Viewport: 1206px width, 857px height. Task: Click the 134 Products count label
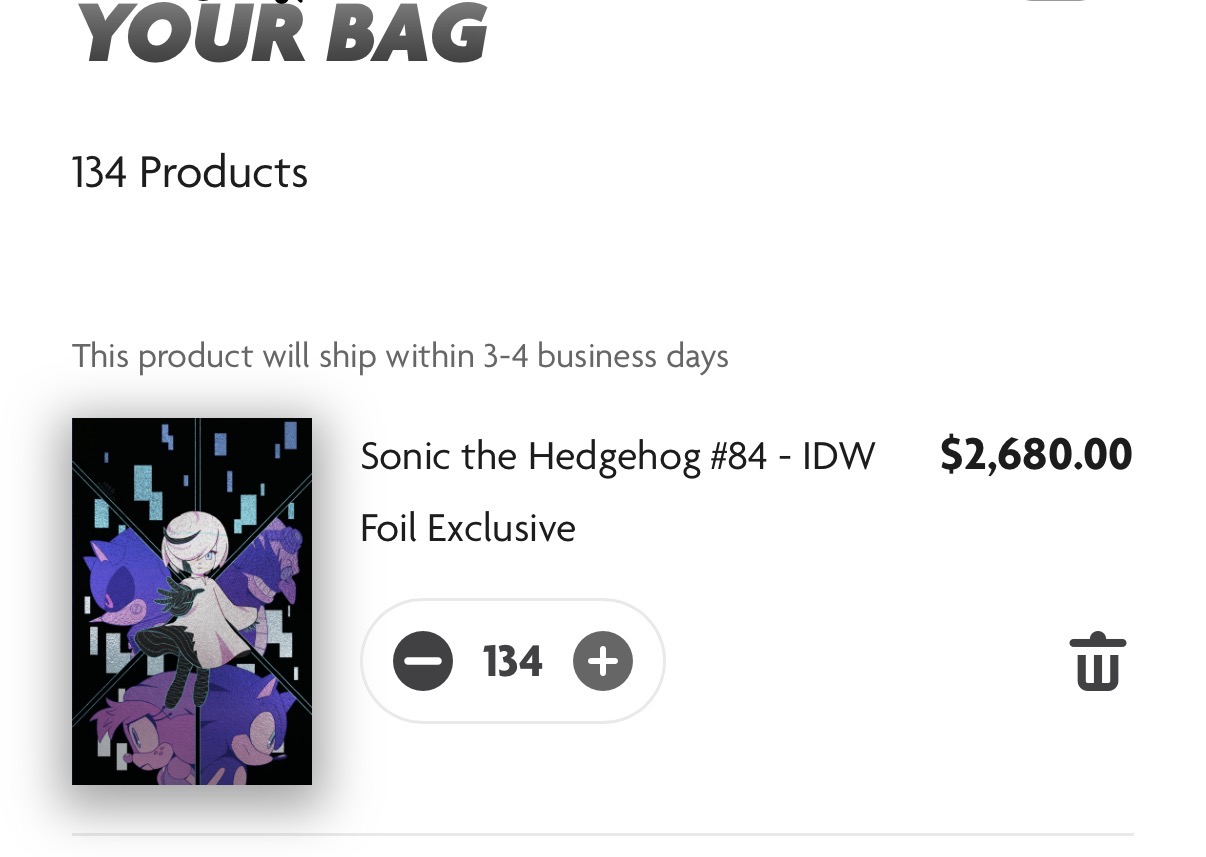tap(190, 172)
